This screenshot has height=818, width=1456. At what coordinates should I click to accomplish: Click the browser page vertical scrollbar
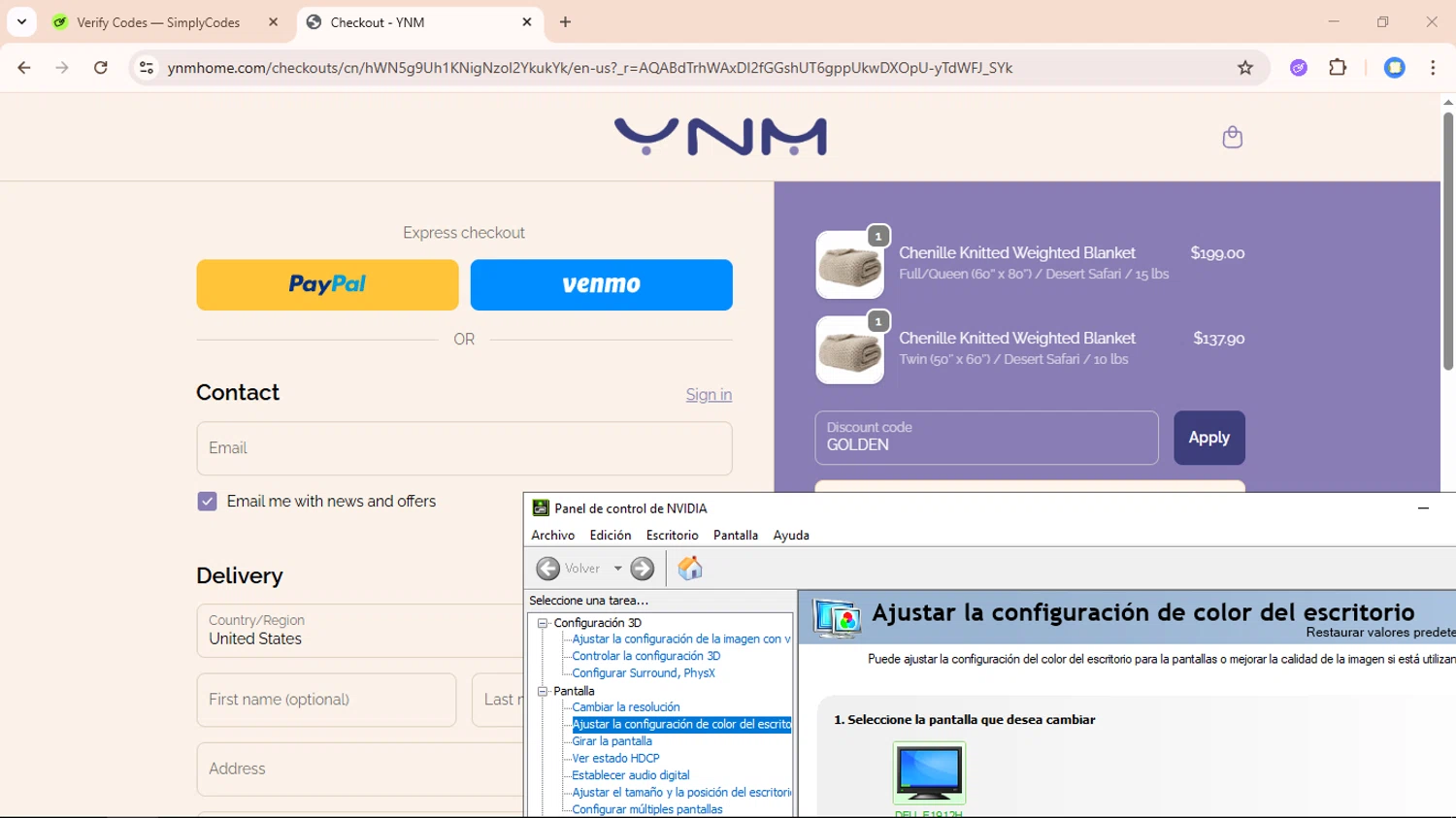coord(1447,240)
